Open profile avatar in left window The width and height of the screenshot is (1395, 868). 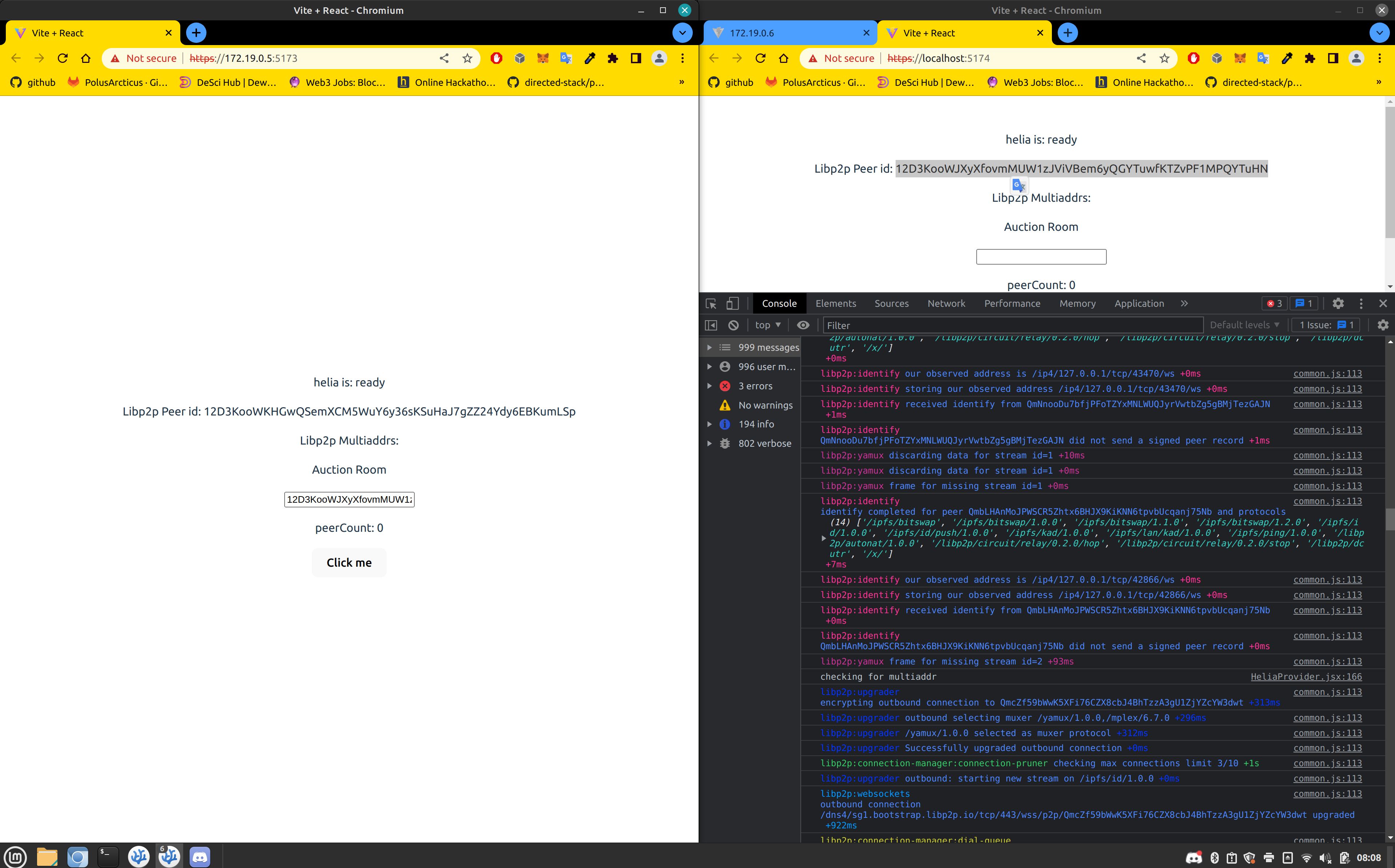coord(659,58)
